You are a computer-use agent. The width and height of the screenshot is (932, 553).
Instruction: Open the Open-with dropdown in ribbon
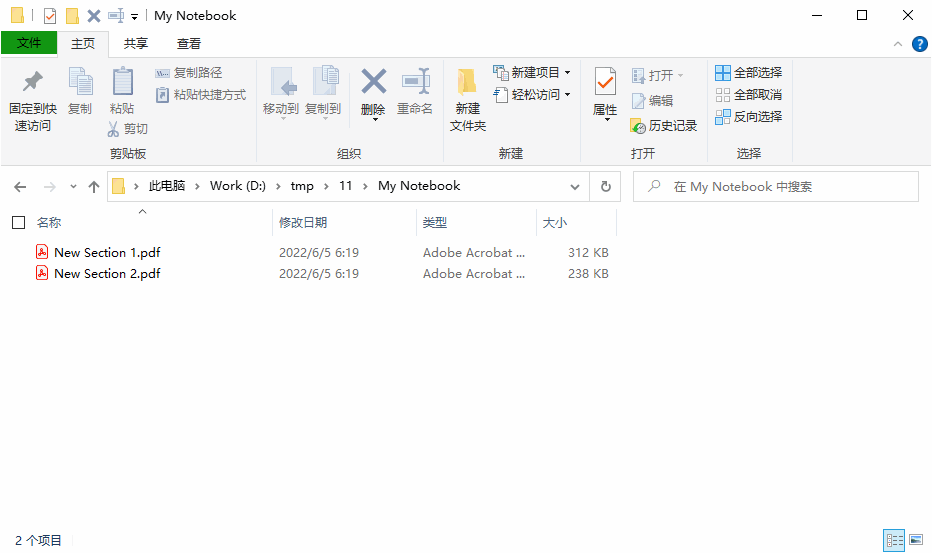tap(681, 76)
